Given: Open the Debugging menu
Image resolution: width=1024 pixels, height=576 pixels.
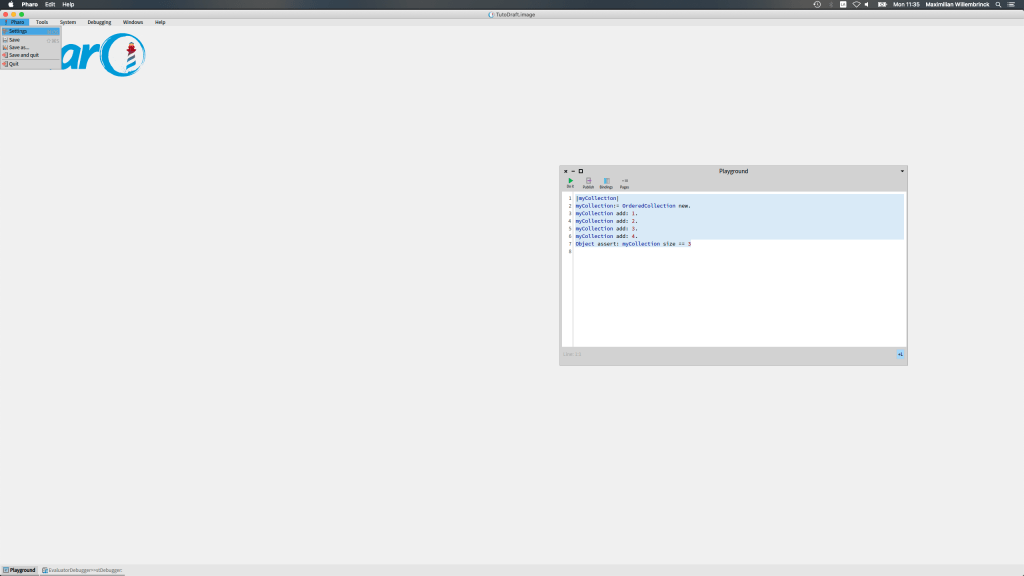Looking at the screenshot, I should point(99,22).
